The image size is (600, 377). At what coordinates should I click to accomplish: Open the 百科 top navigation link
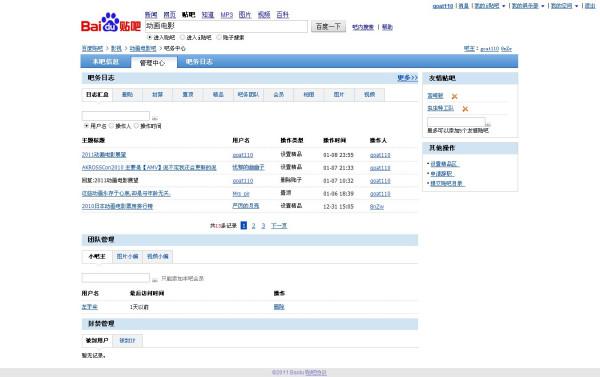[x=282, y=15]
